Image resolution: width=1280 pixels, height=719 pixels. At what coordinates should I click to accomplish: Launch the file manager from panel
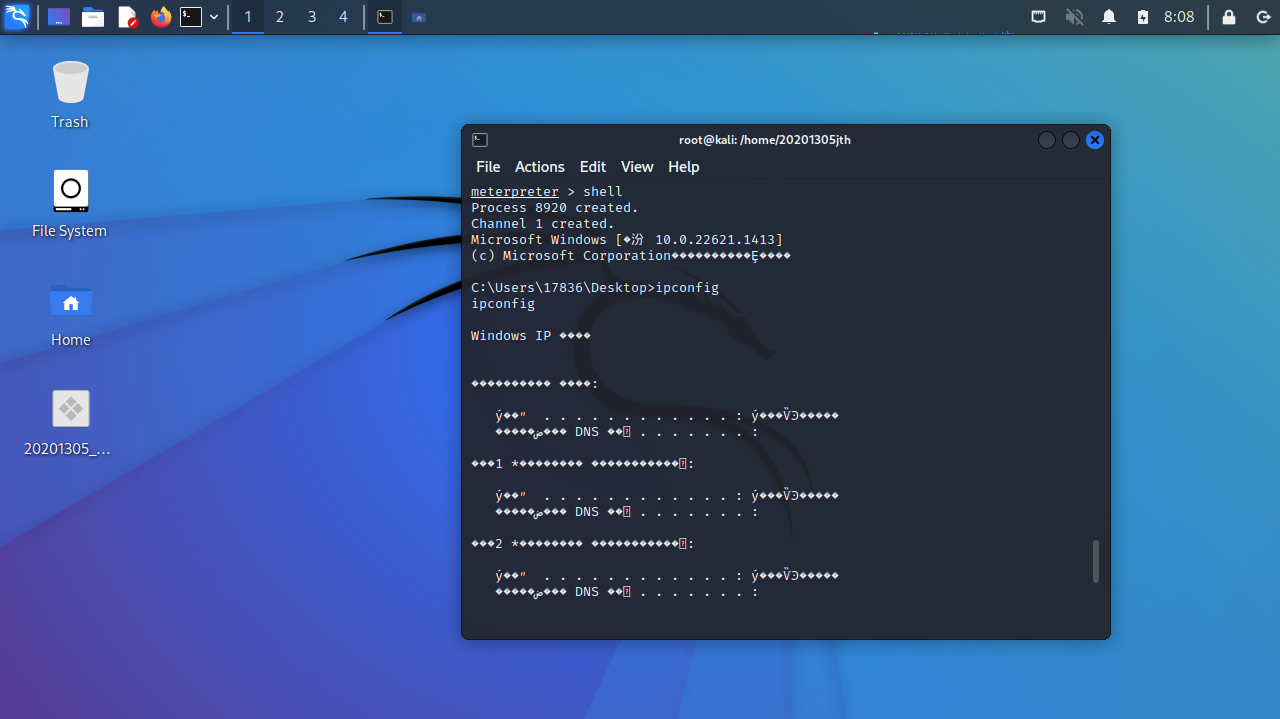pos(93,17)
